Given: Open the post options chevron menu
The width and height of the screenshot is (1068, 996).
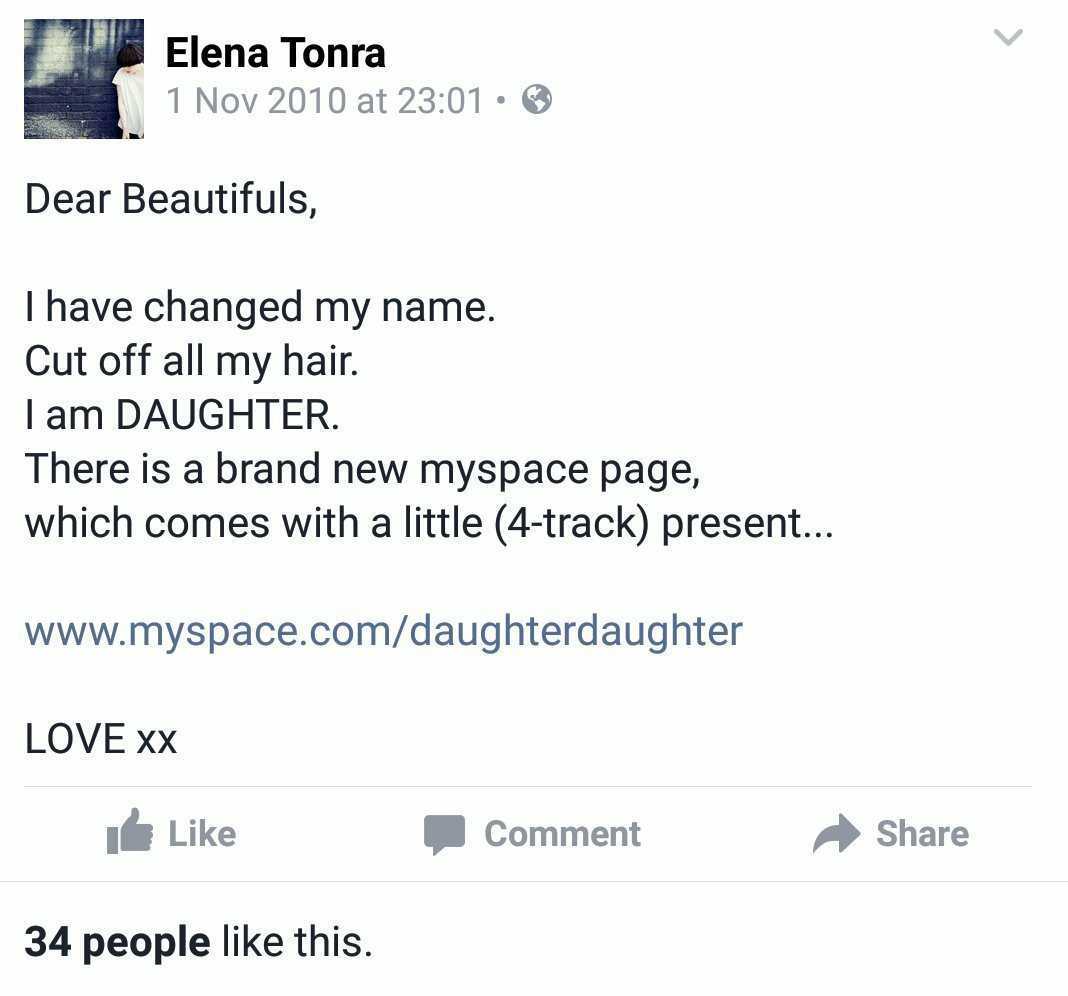Looking at the screenshot, I should 1008,38.
